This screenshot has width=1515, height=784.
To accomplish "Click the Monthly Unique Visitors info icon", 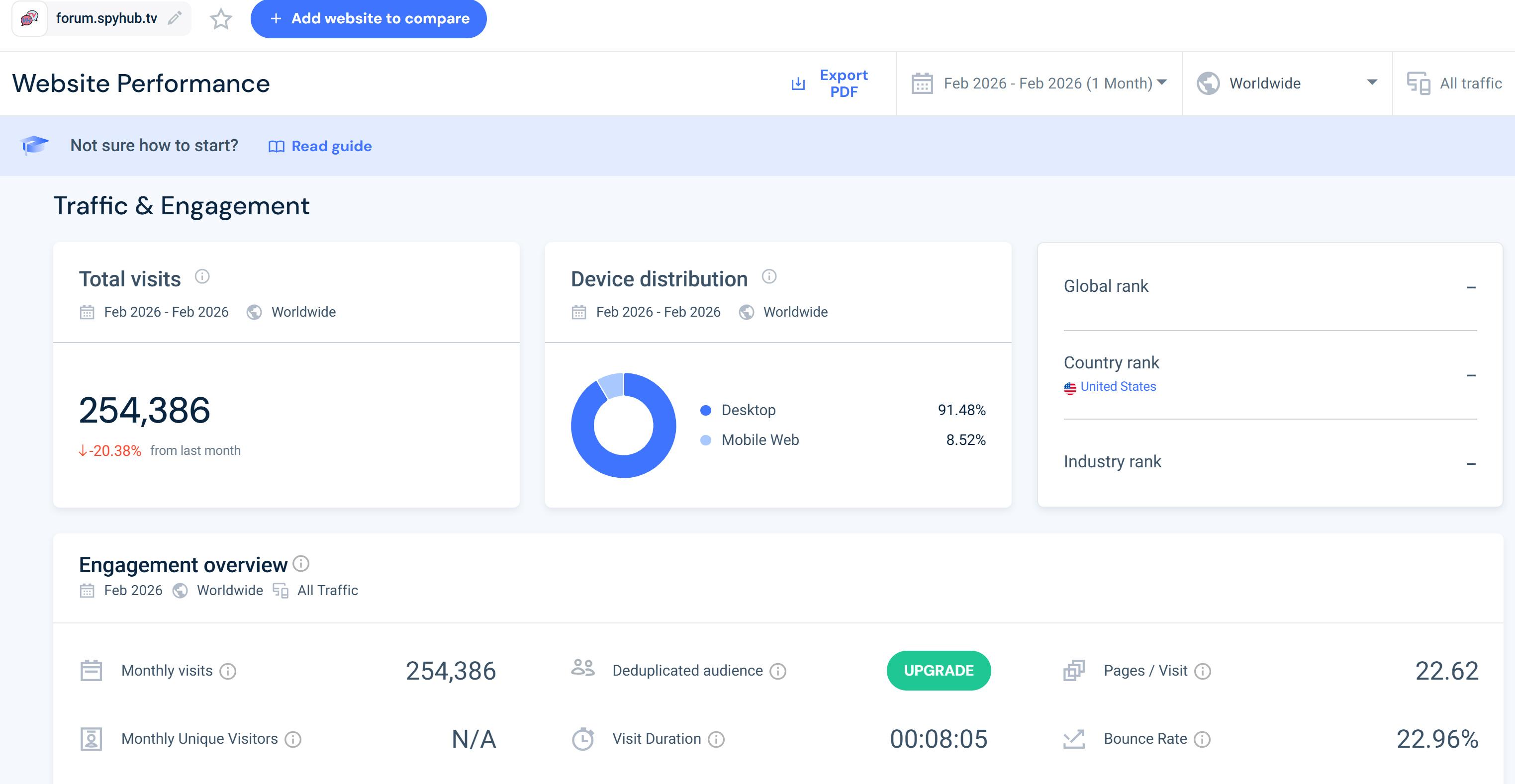I will (x=293, y=739).
